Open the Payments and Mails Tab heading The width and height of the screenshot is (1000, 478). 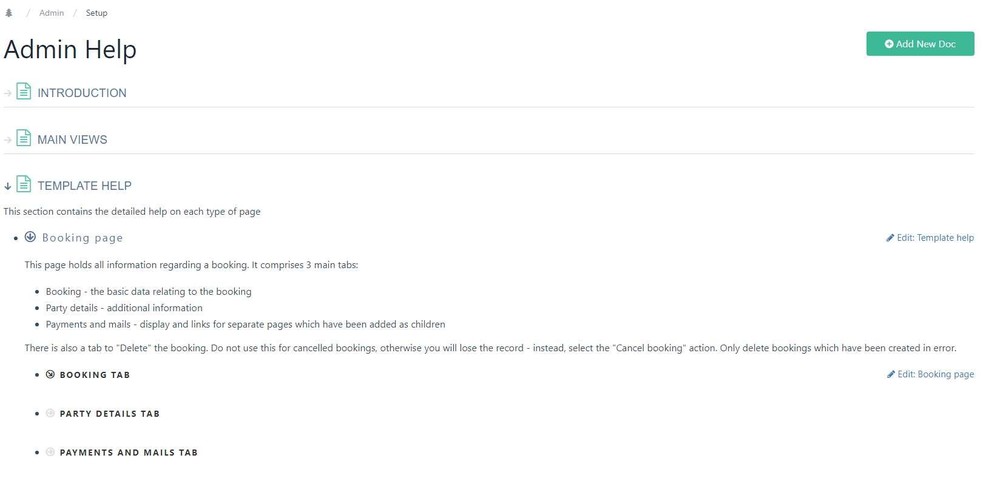point(129,453)
